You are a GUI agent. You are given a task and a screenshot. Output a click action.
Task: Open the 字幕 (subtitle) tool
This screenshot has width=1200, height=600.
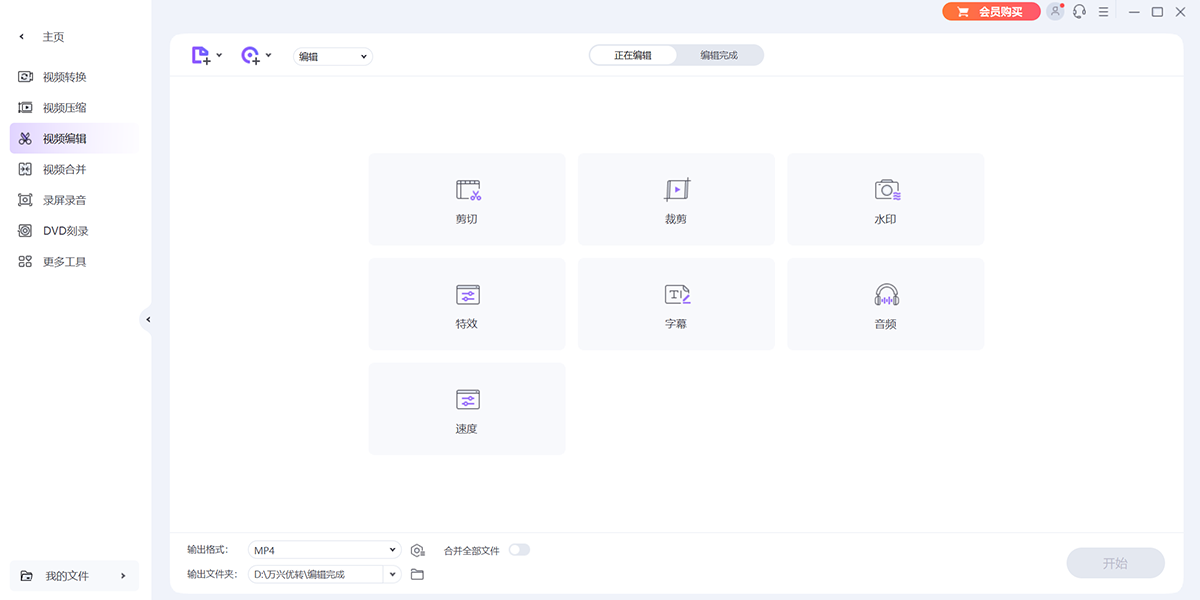tap(676, 304)
